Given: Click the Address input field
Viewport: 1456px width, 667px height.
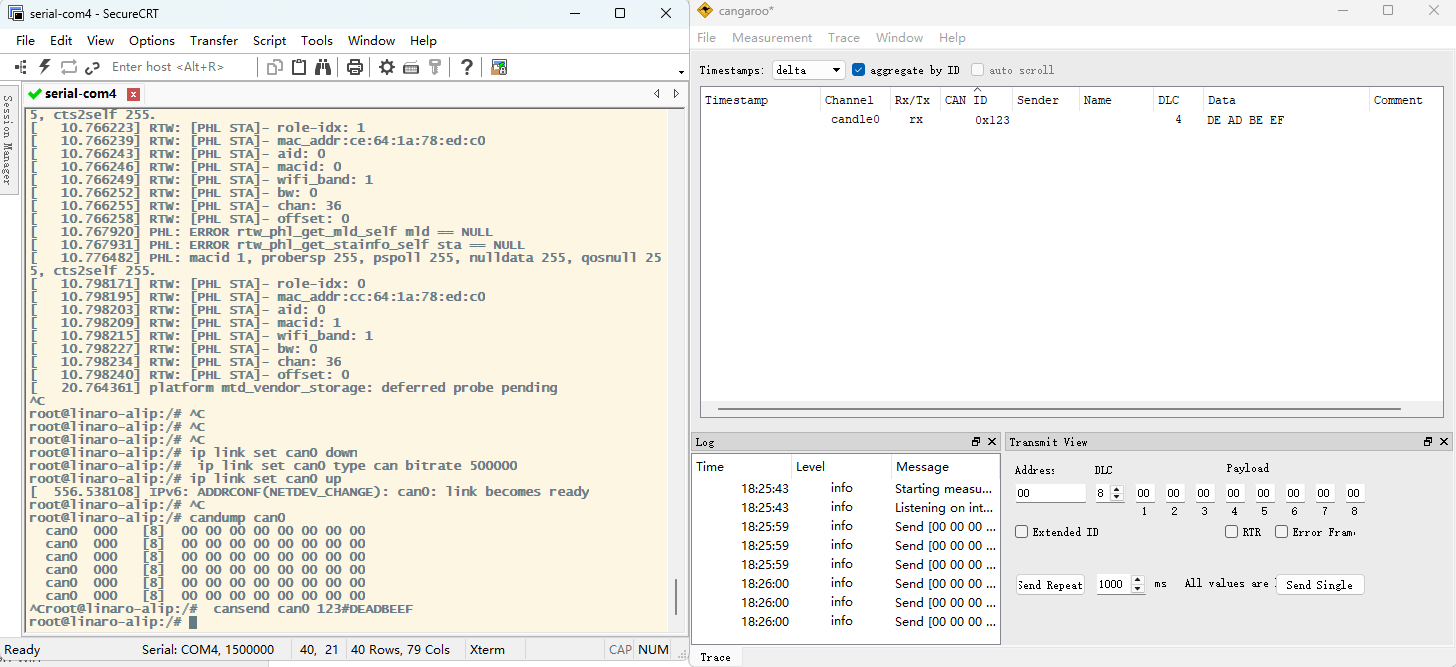Looking at the screenshot, I should tap(1050, 493).
